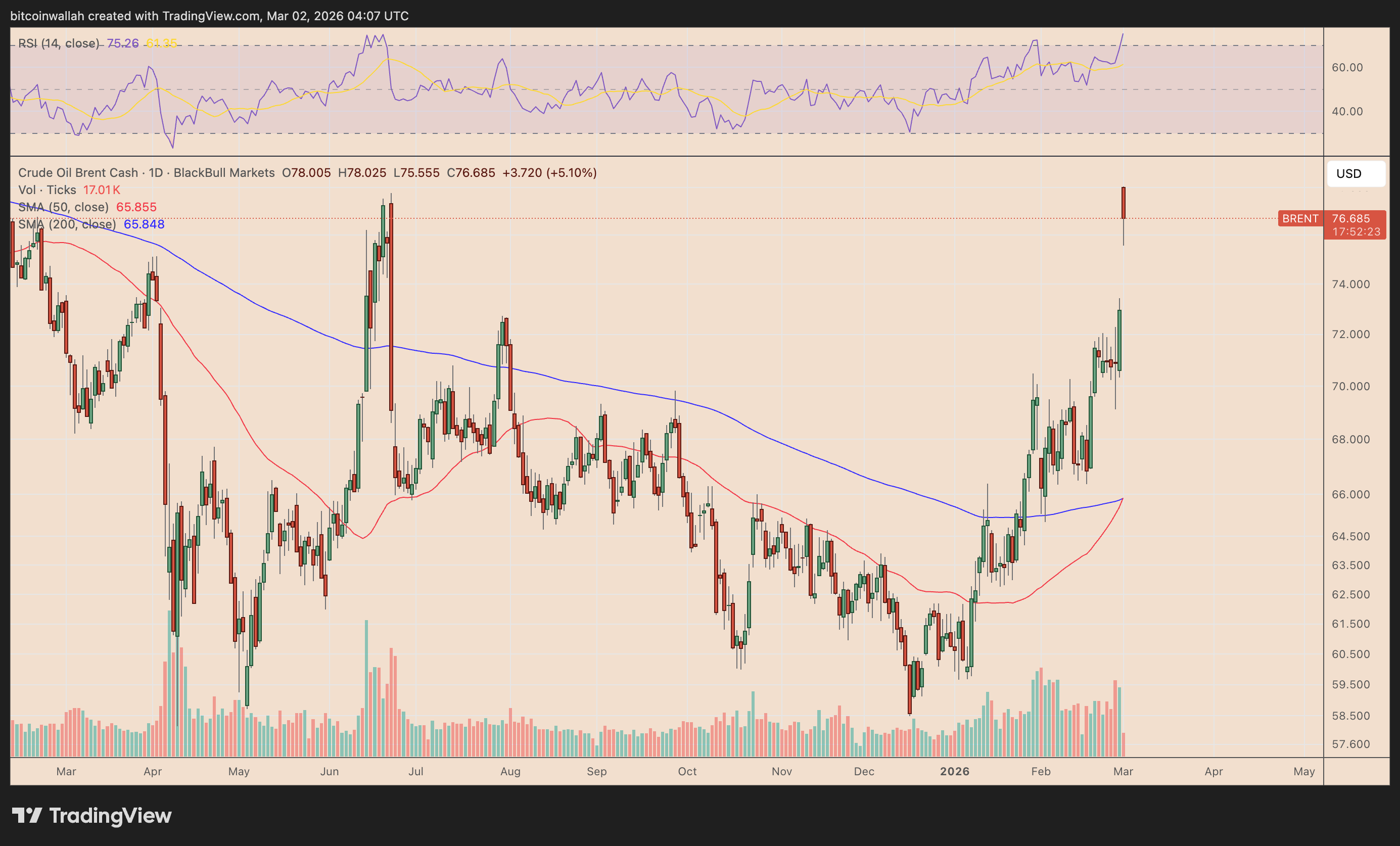Screen dimensions: 1400x846
Task: Select the RSI (14, close) legend label
Action: [x=58, y=43]
